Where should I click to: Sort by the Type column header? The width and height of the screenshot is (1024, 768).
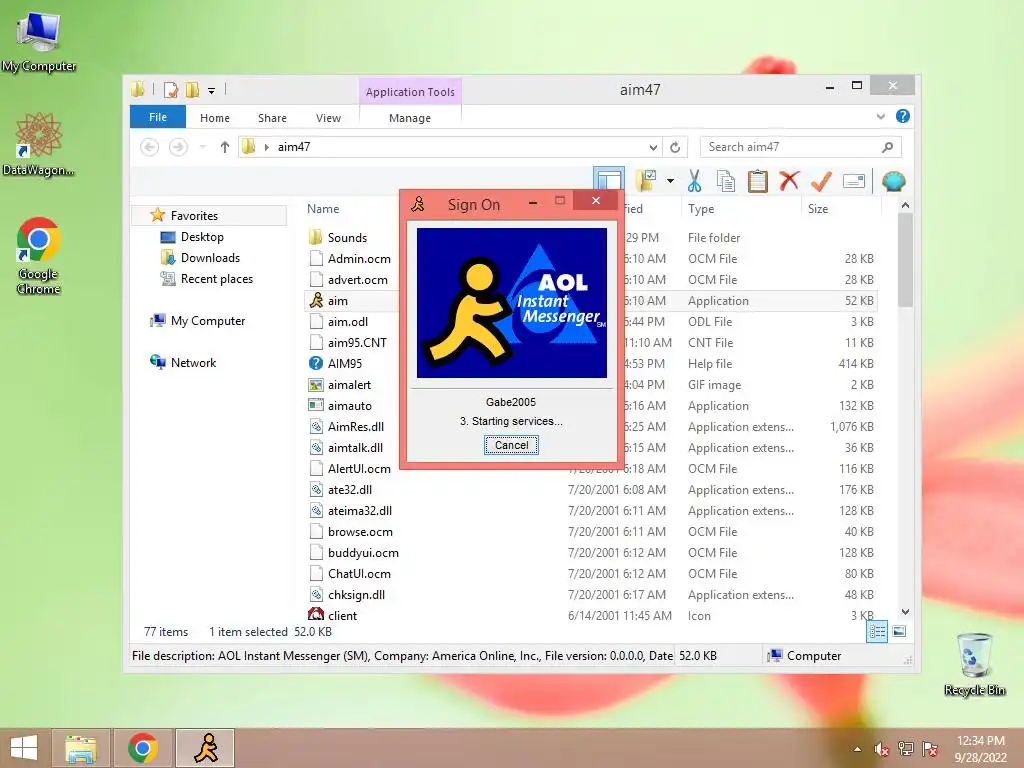(x=701, y=209)
